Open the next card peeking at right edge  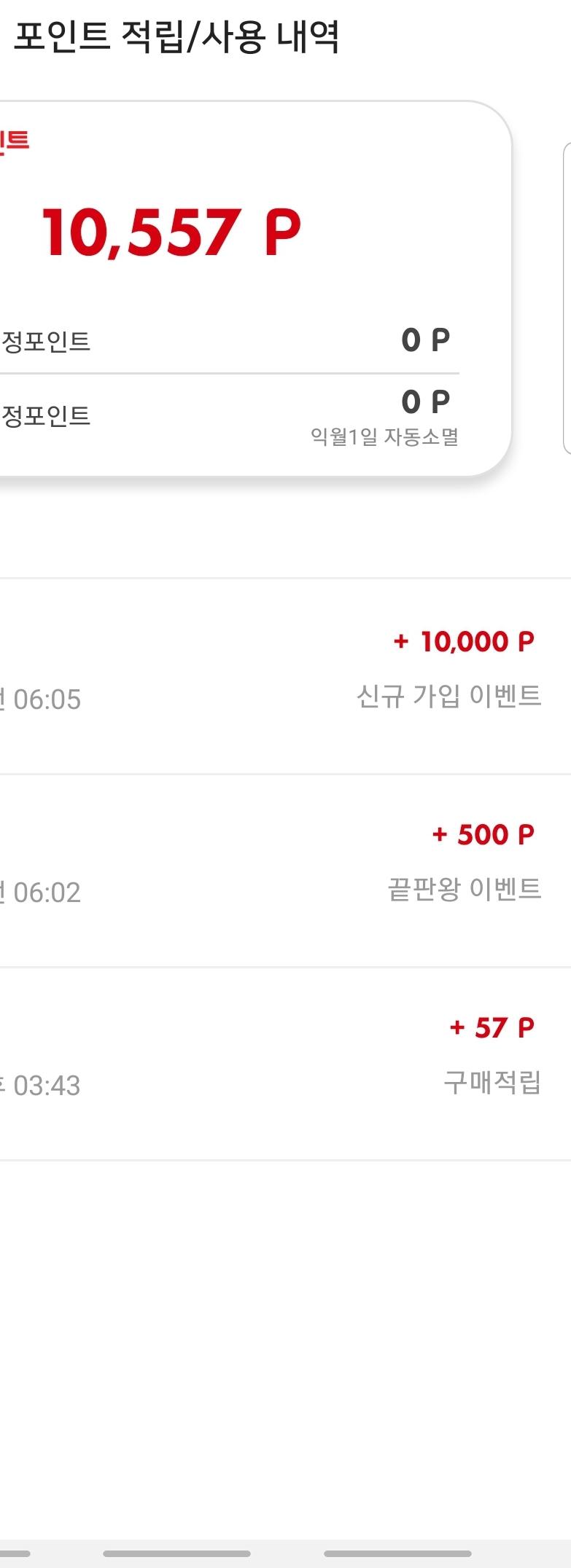(567, 299)
